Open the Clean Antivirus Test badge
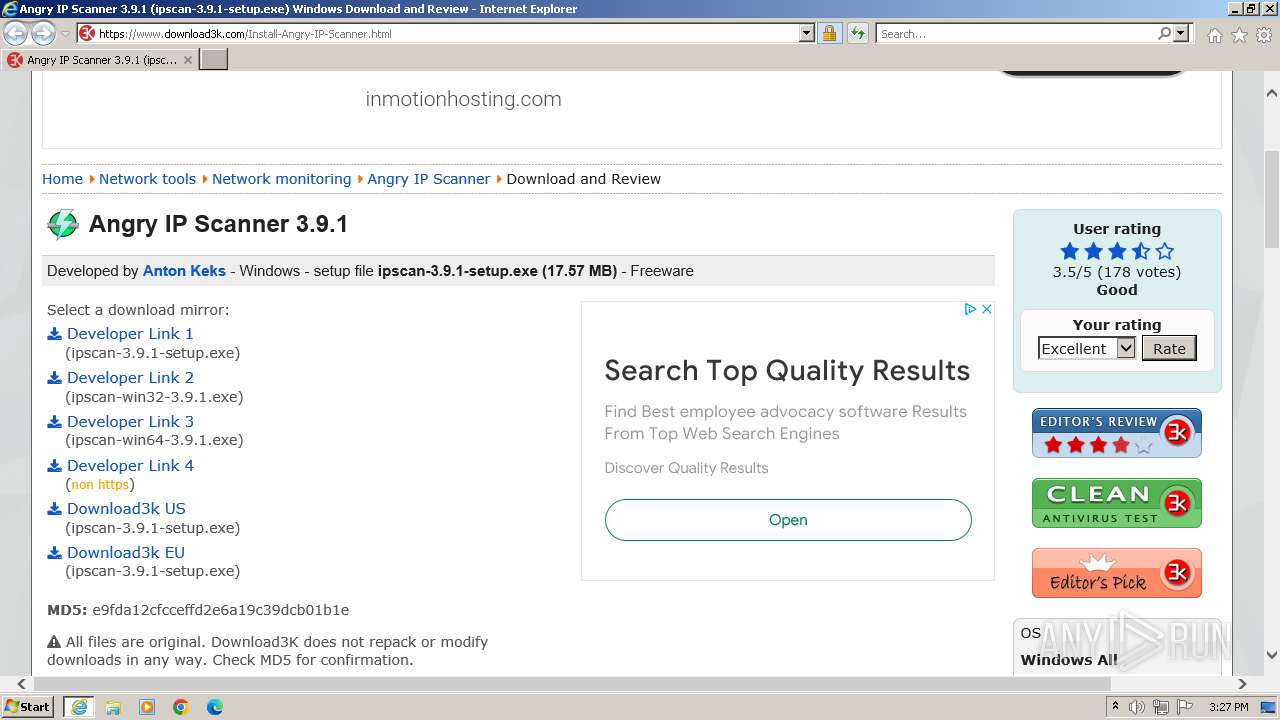Viewport: 1280px width, 720px height. point(1117,503)
